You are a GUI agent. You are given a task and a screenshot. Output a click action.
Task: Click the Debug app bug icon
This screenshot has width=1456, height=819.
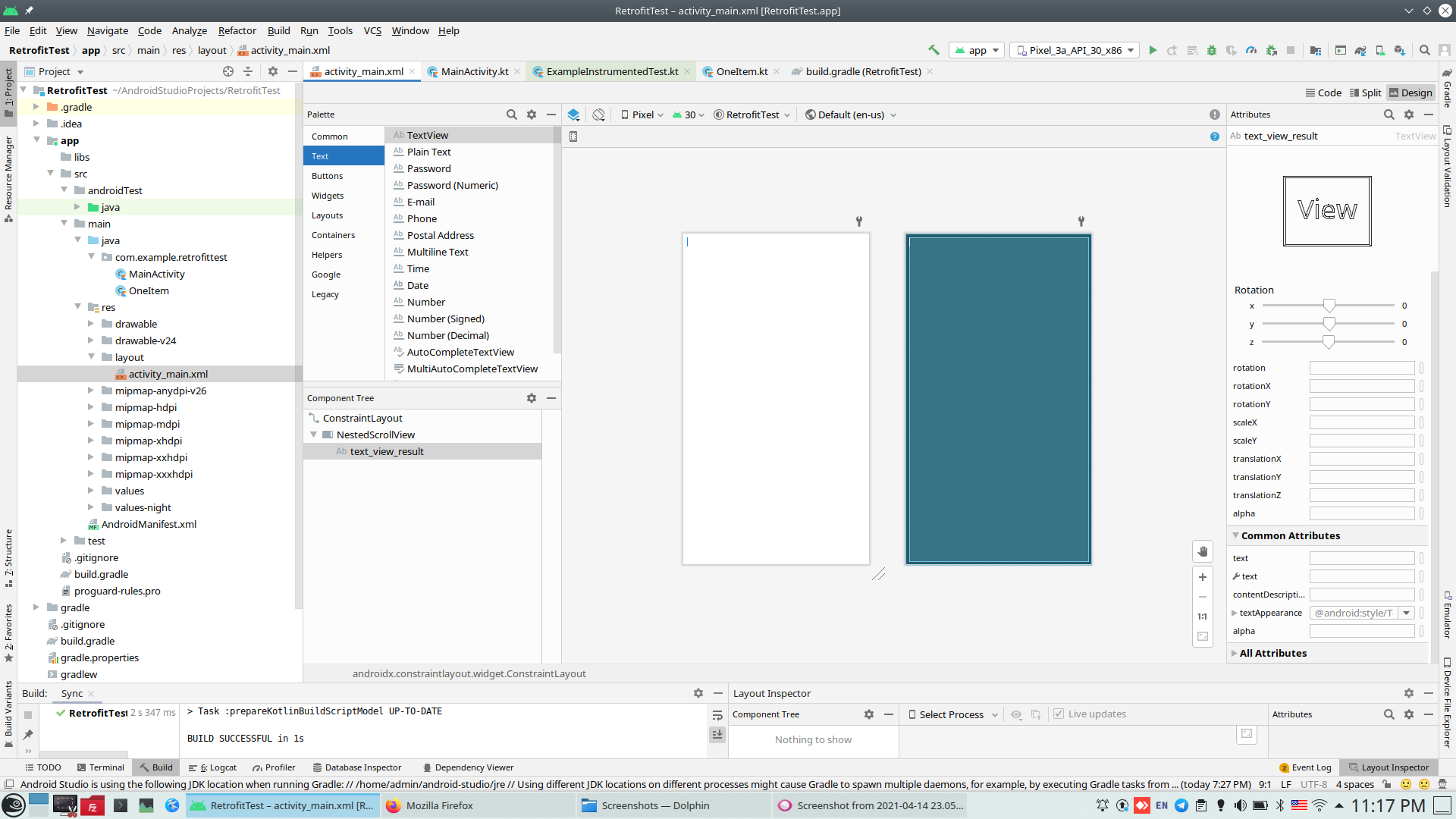click(x=1212, y=50)
